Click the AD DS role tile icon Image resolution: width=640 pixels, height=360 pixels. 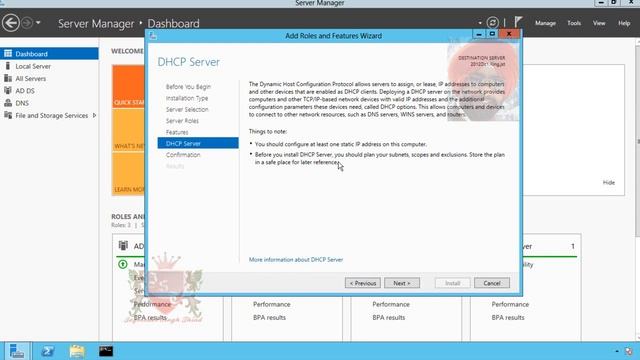[x=123, y=246]
